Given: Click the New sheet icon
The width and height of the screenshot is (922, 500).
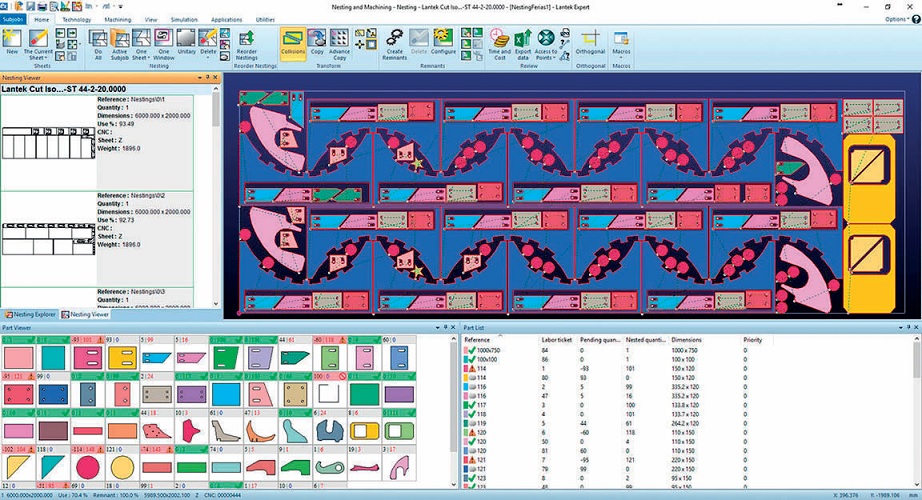Looking at the screenshot, I should [12, 44].
